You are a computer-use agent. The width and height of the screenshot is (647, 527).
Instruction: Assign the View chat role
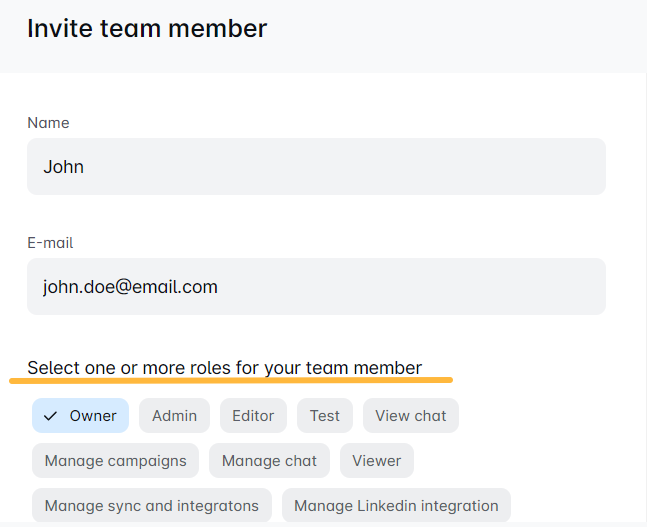(410, 416)
